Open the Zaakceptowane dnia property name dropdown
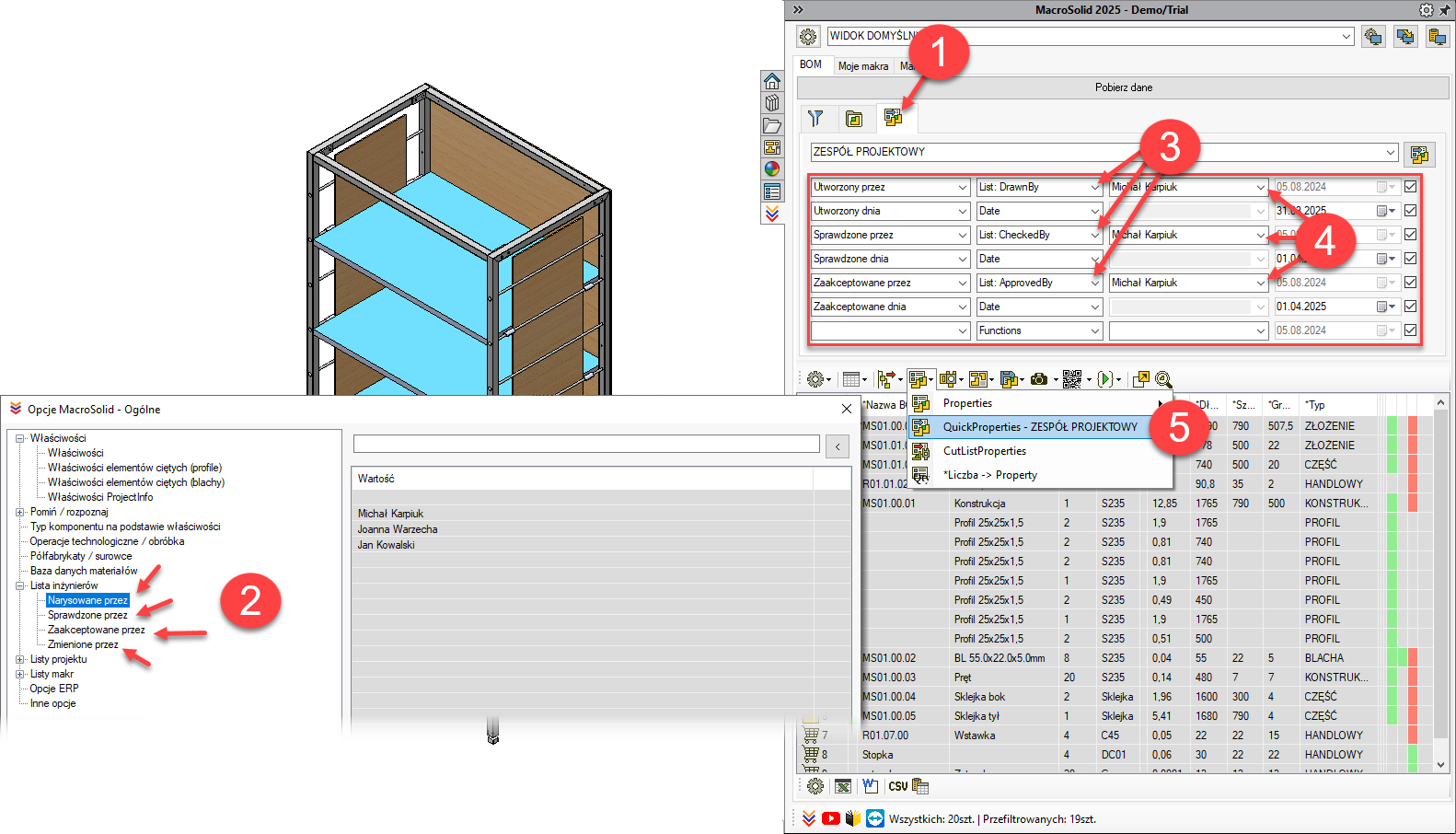This screenshot has height=834, width=1456. click(x=963, y=307)
